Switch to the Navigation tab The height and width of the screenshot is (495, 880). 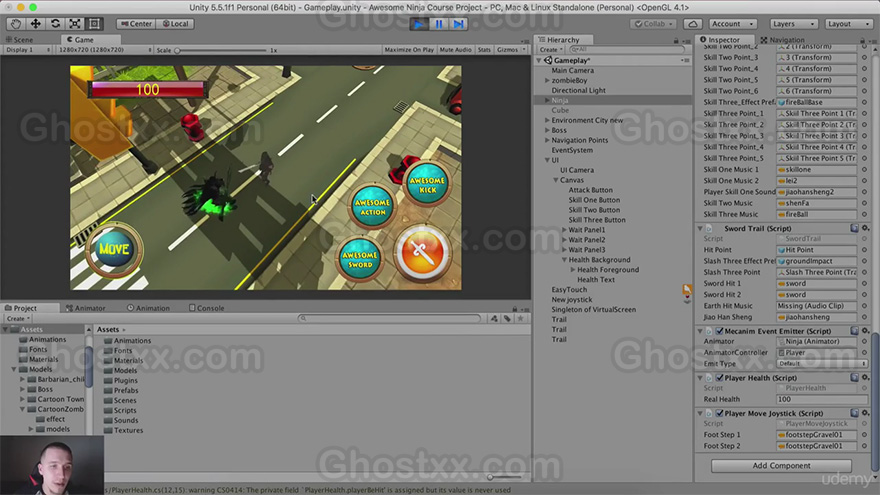(783, 40)
